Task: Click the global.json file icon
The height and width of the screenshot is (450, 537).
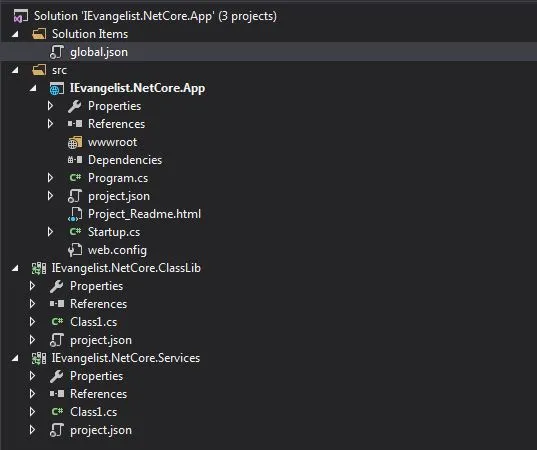Action: click(x=57, y=52)
